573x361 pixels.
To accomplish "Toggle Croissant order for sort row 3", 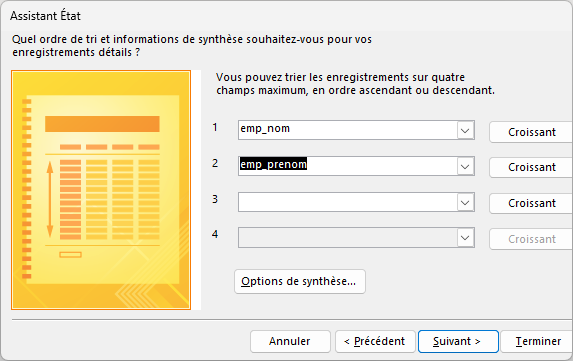I will pyautogui.click(x=531, y=203).
